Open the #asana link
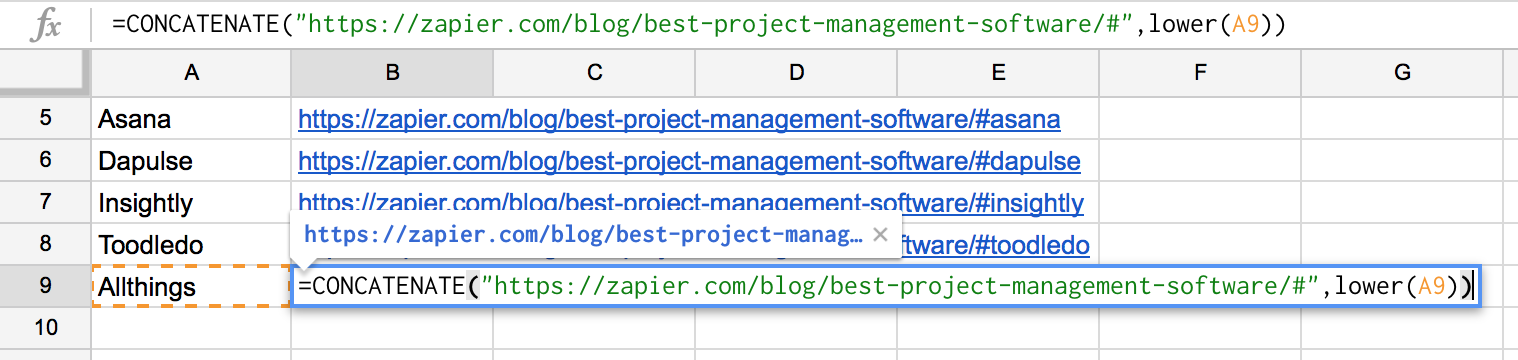Viewport: 1518px width, 360px height. (679, 120)
